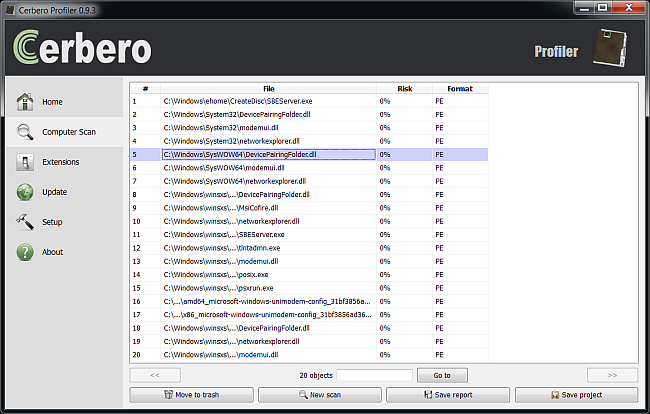This screenshot has width=650, height=414.
Task: Click the Update globe icon
Action: click(25, 192)
